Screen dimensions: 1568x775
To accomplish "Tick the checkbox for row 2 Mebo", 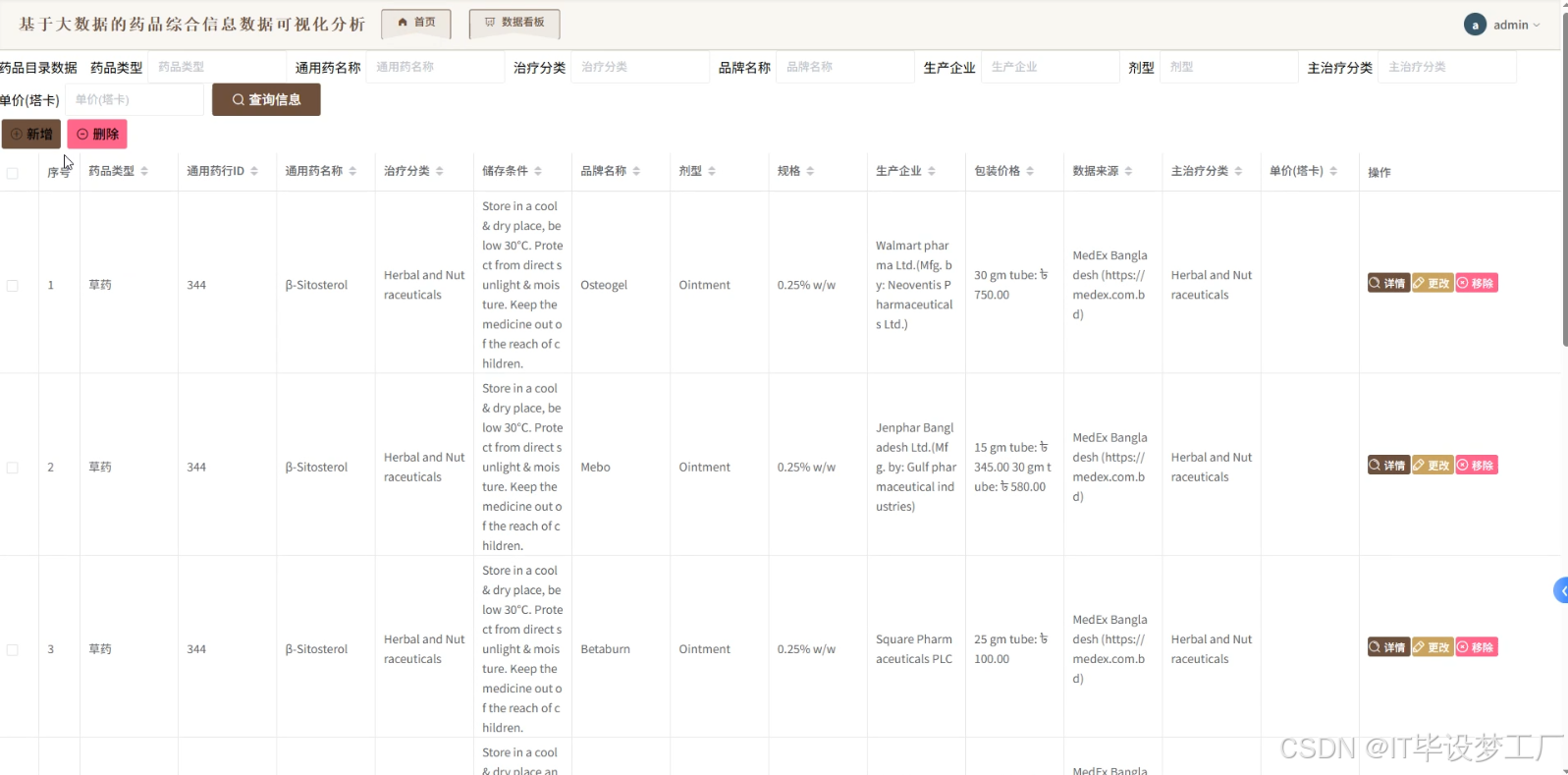I will click(x=13, y=468).
